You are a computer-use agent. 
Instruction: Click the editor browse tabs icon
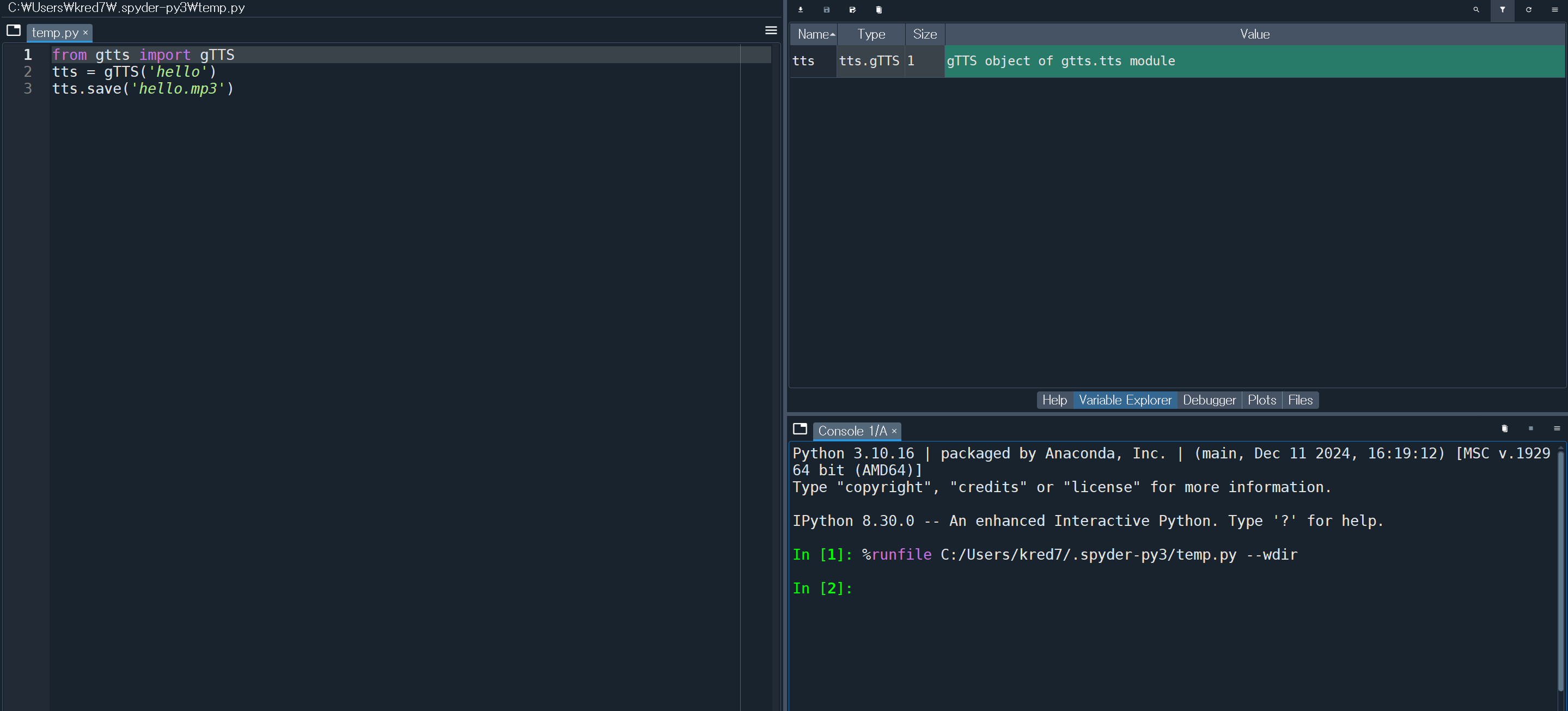click(x=14, y=30)
